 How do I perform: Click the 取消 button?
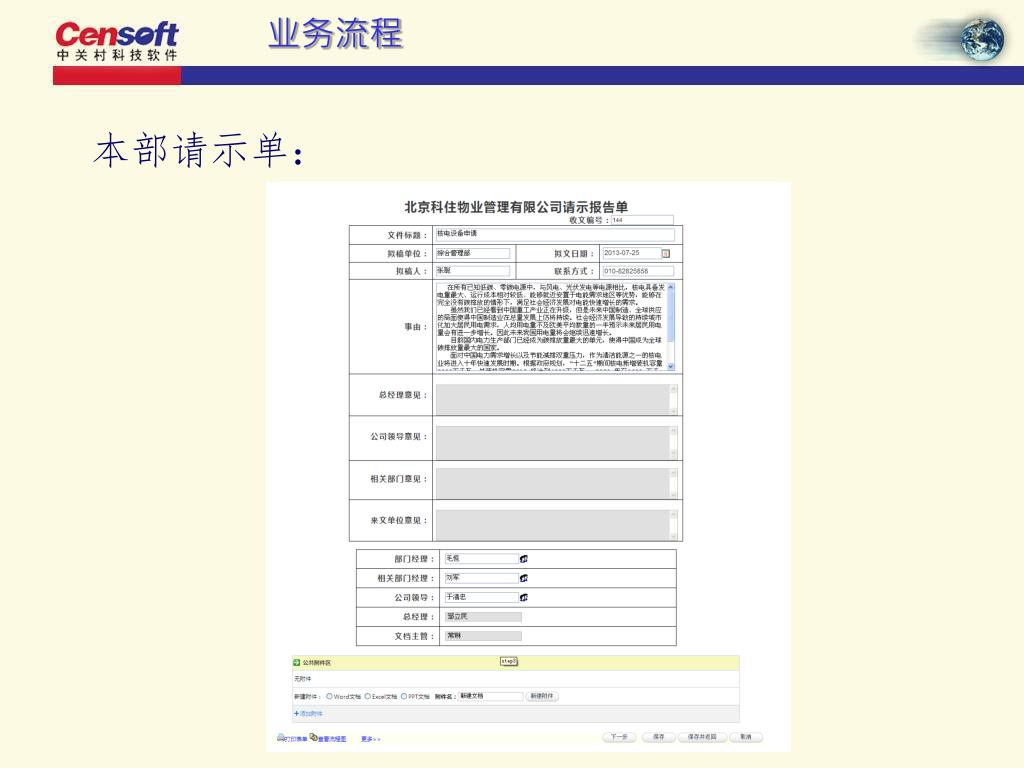746,737
